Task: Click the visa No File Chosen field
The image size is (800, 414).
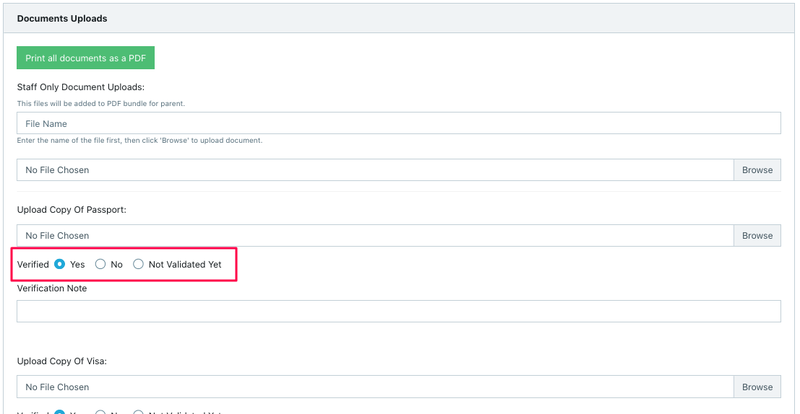Action: (x=375, y=387)
